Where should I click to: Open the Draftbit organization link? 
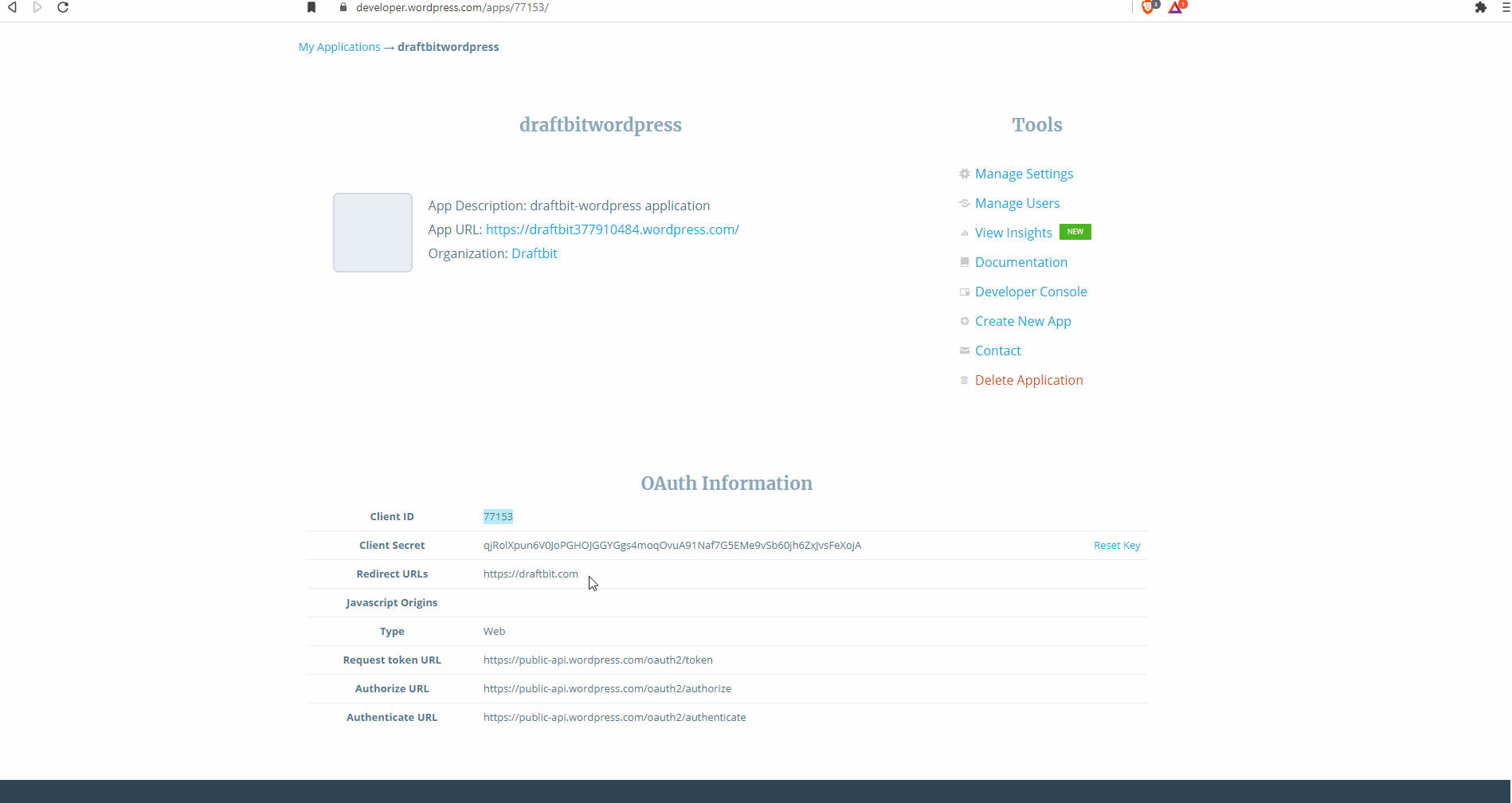tap(534, 253)
